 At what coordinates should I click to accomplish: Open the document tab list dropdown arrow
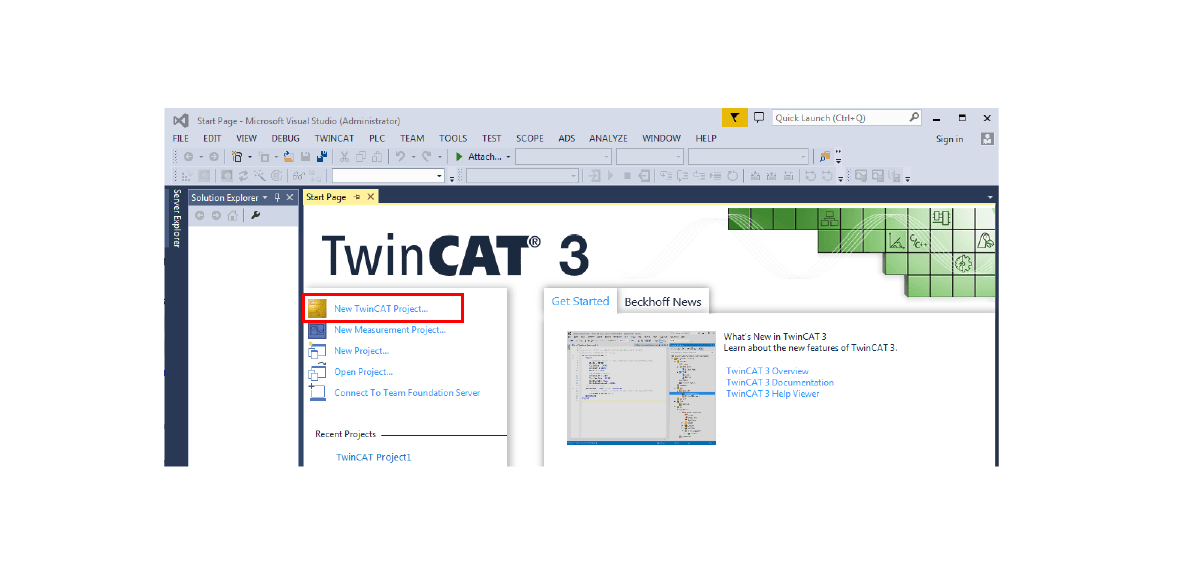[990, 198]
